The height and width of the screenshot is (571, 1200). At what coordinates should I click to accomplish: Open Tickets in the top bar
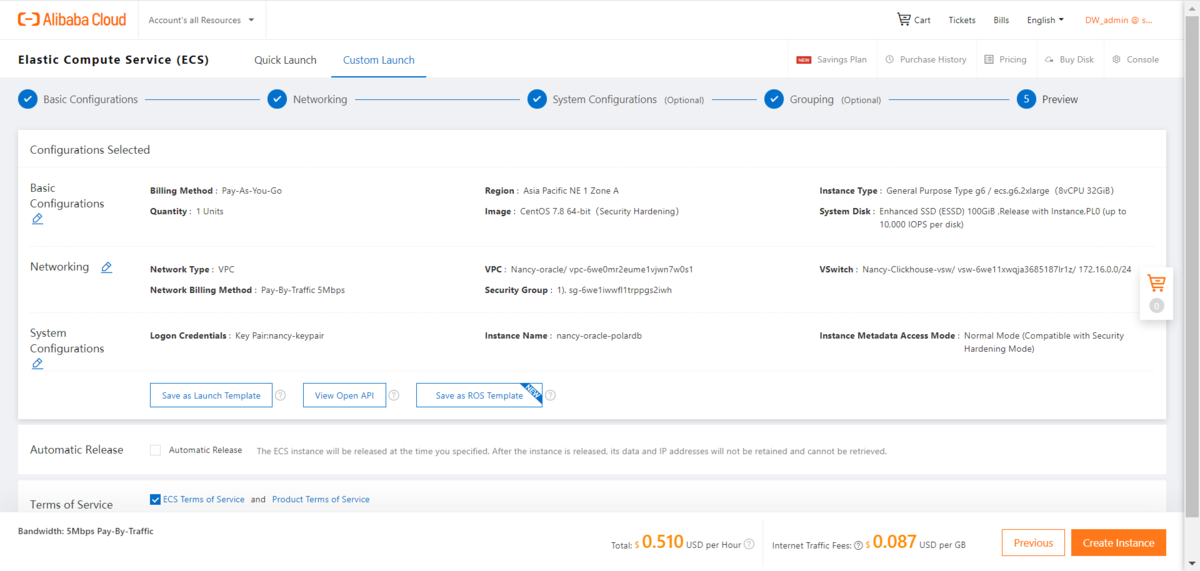click(962, 20)
